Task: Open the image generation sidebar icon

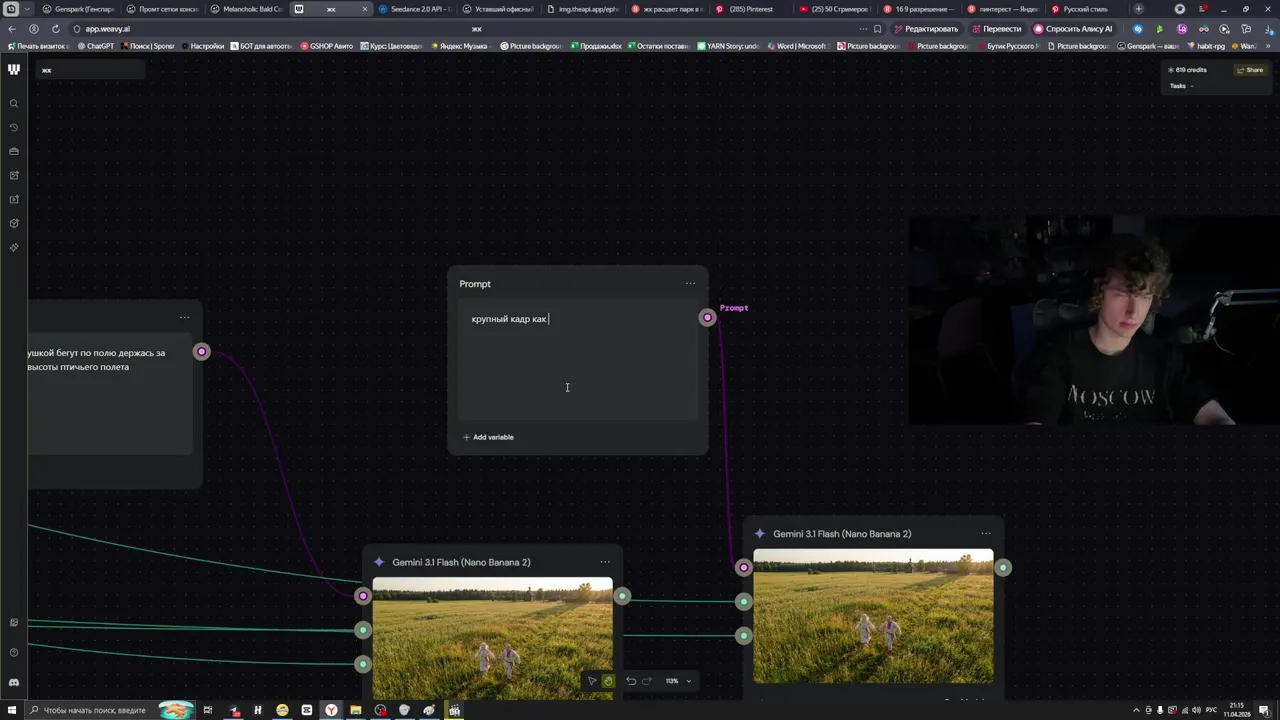Action: coord(14,176)
